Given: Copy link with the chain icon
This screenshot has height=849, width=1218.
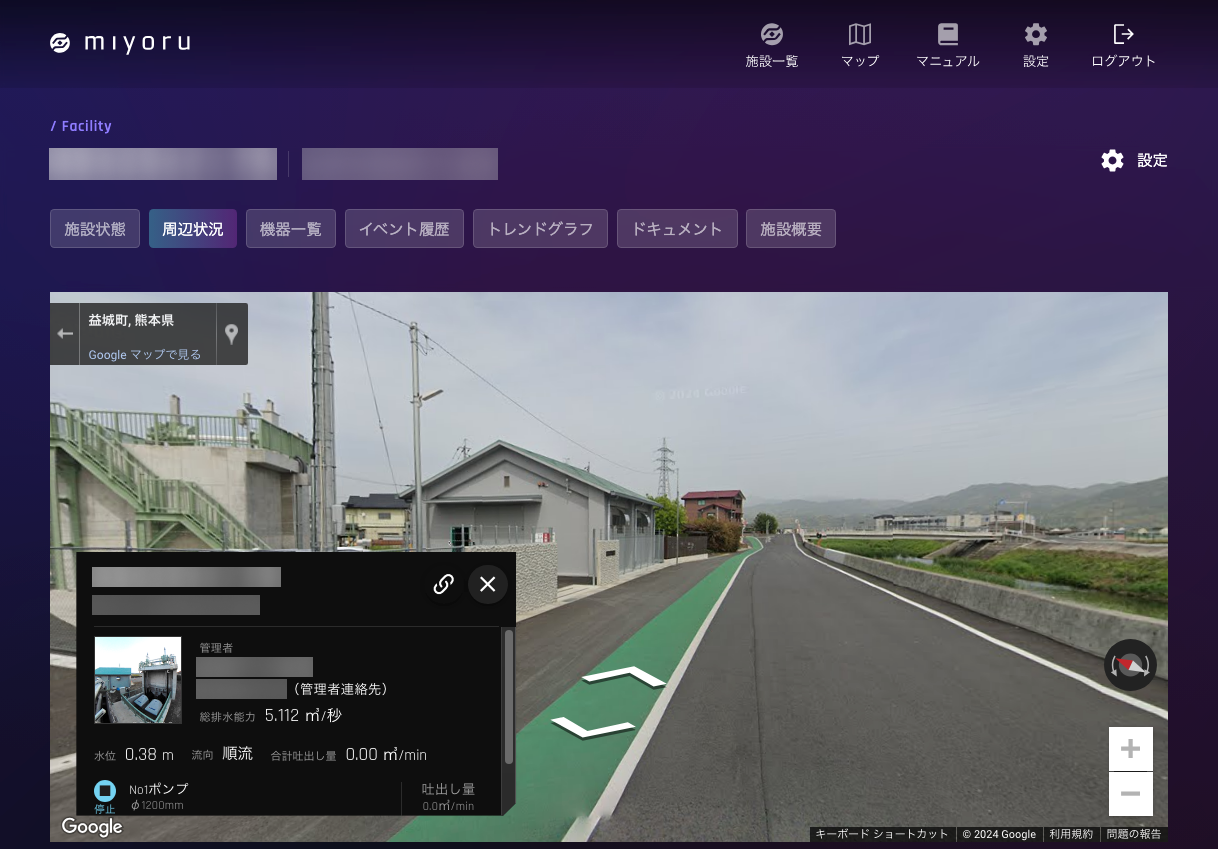Looking at the screenshot, I should click(443, 584).
